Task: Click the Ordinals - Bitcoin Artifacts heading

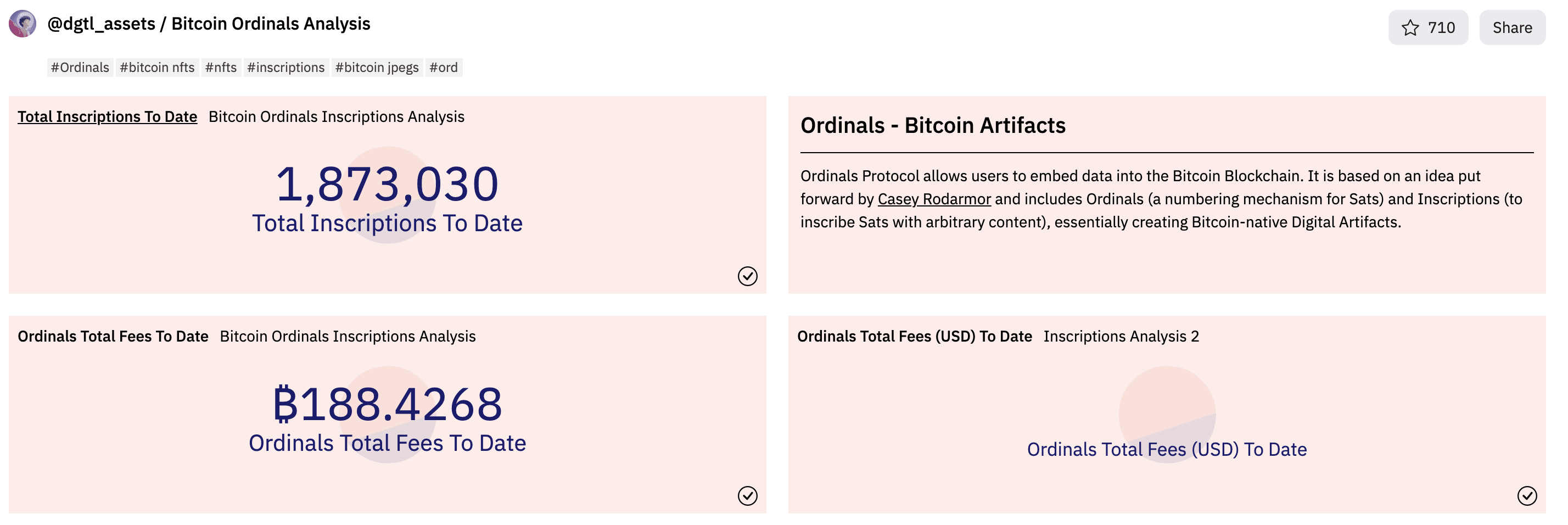Action: (x=933, y=125)
